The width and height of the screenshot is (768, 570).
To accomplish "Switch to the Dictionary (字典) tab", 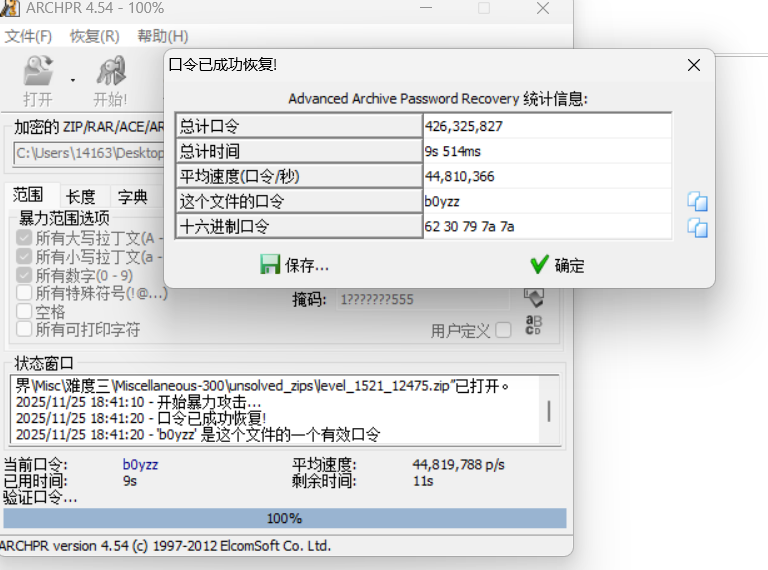I will click(132, 197).
